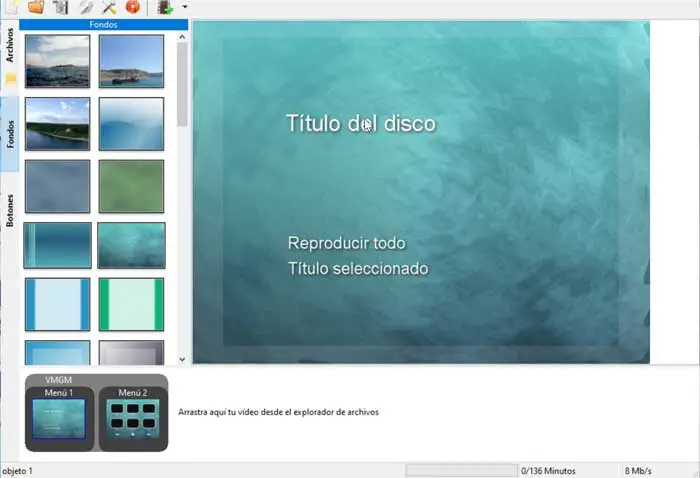The width and height of the screenshot is (700, 478).
Task: Choose the blue curved gradient background
Action: pyautogui.click(x=131, y=124)
